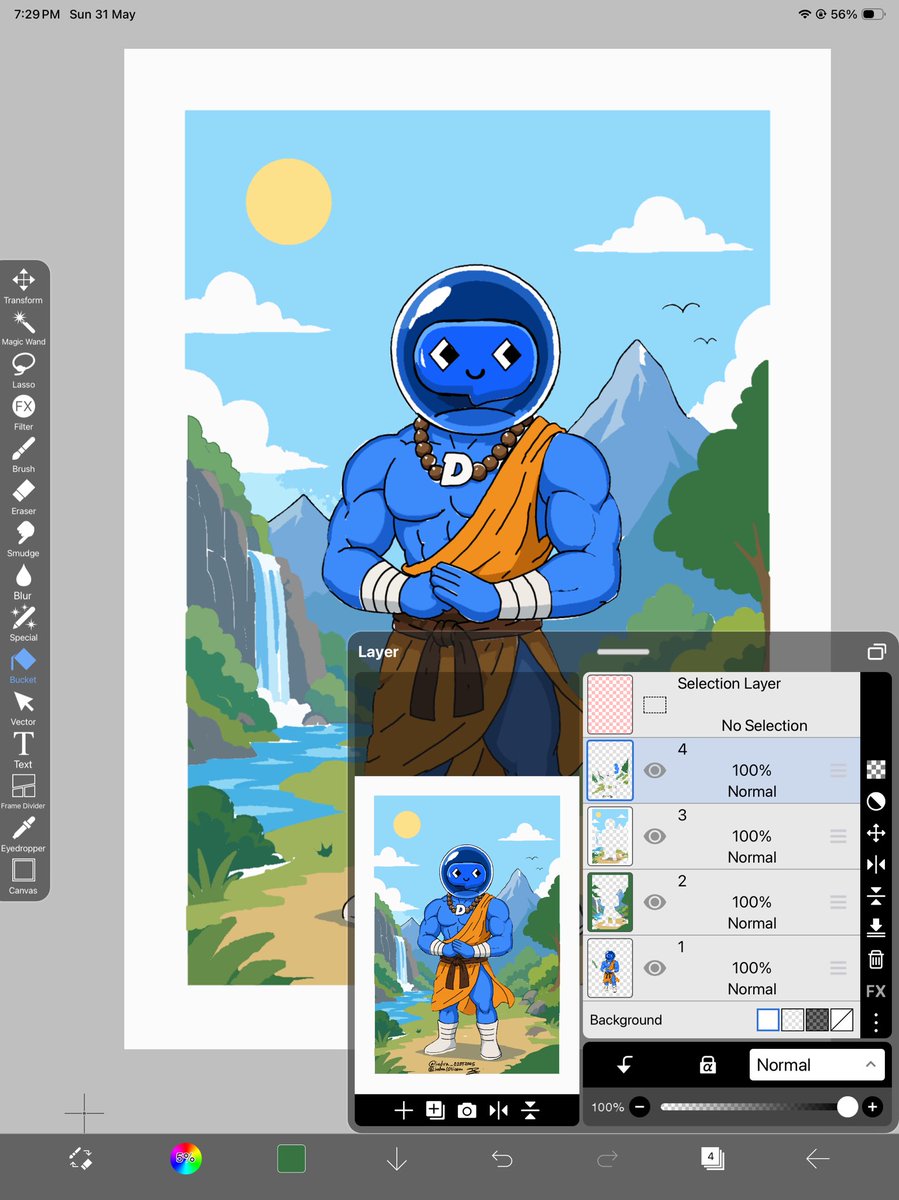Select the Eraser tool
Image resolution: width=899 pixels, height=1200 pixels.
pyautogui.click(x=23, y=496)
